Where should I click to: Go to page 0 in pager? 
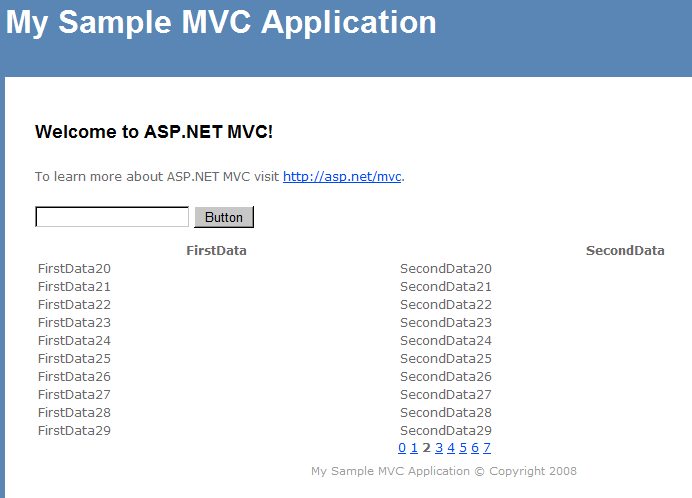402,448
